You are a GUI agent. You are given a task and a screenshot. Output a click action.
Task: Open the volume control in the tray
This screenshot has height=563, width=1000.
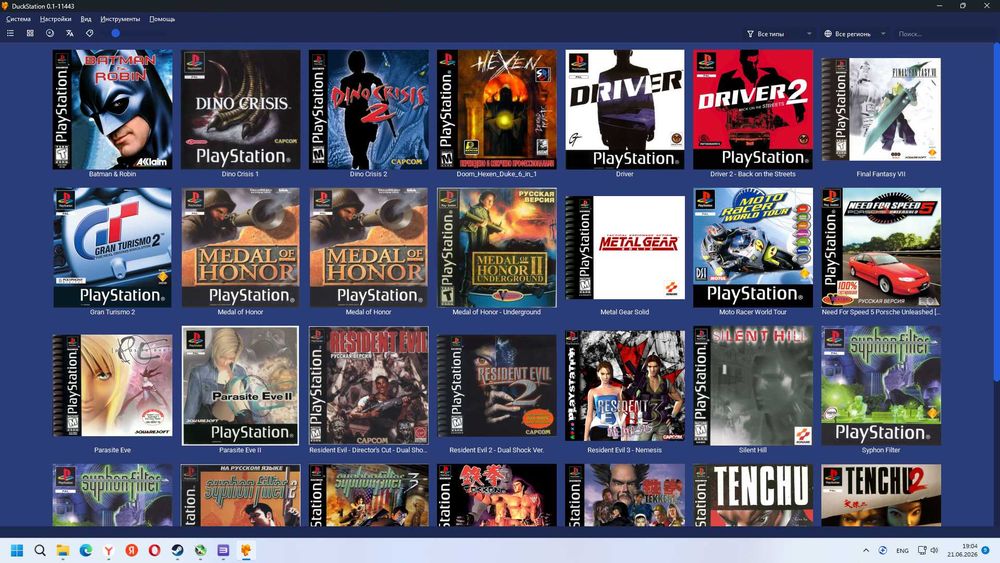(x=934, y=550)
